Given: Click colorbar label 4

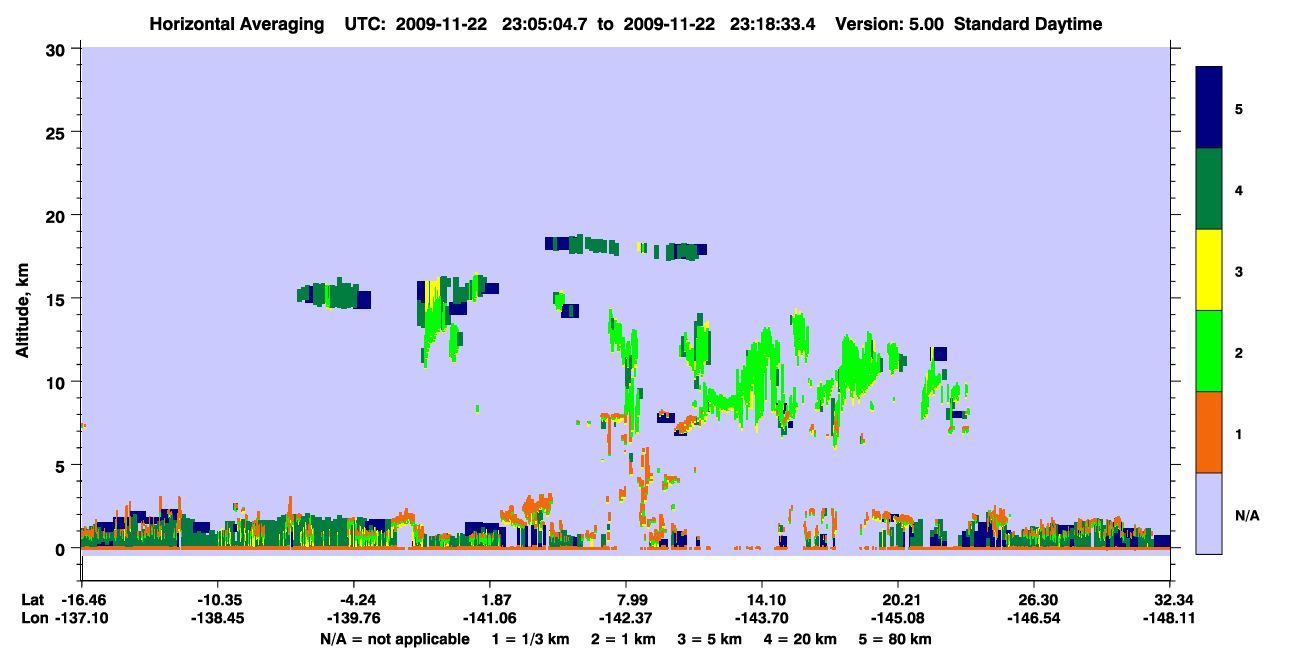Looking at the screenshot, I should (x=1239, y=189).
